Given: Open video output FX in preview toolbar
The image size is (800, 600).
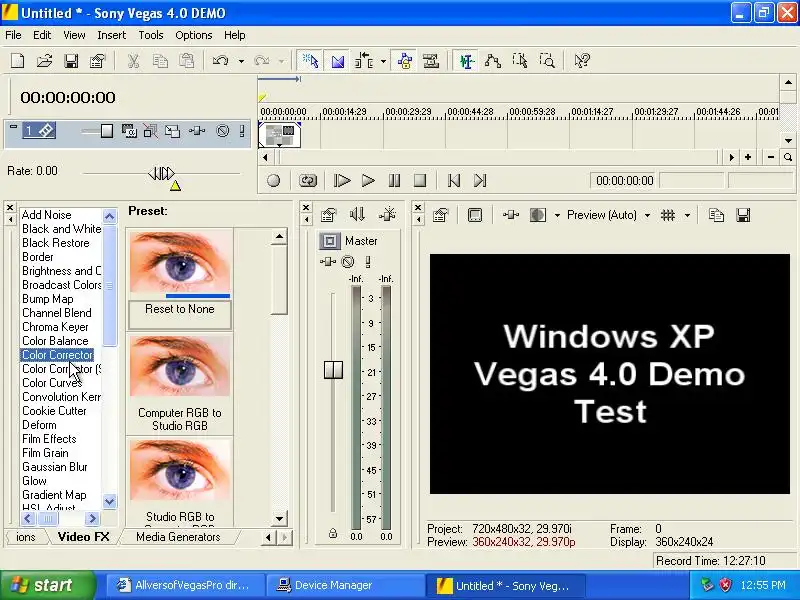Looking at the screenshot, I should point(511,215).
